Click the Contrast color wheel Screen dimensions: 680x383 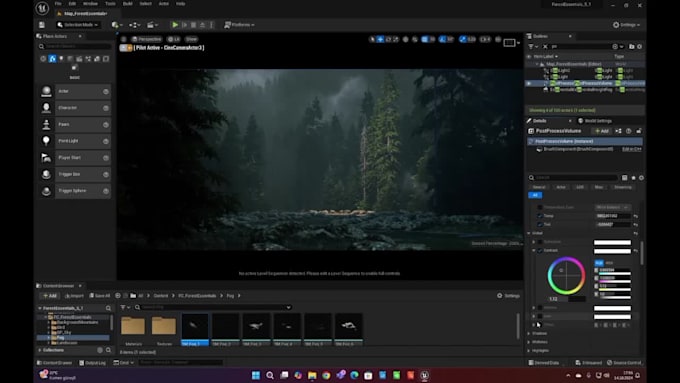(x=566, y=276)
